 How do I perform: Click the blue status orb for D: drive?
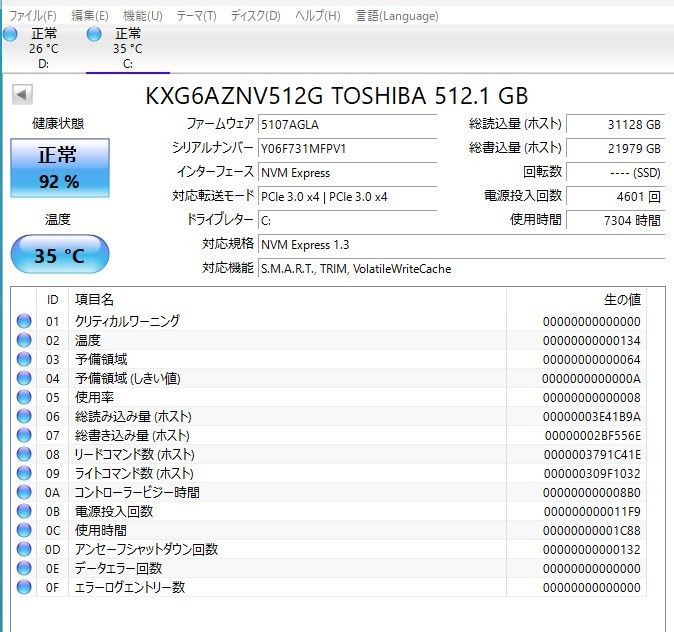(x=10, y=34)
